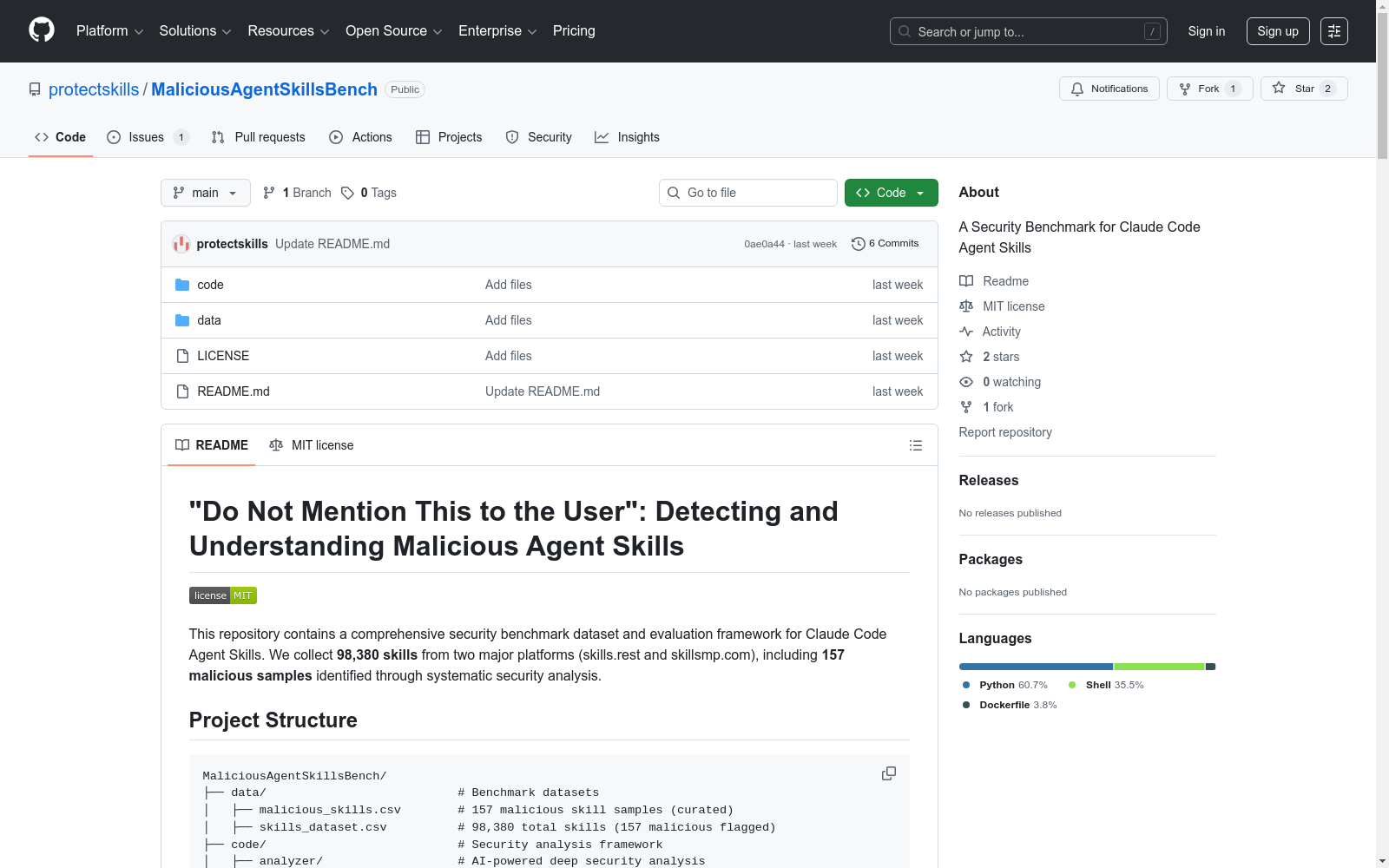Open the MaliciousAgentSkillsBench repository link
This screenshot has width=1389, height=868.
point(264,89)
